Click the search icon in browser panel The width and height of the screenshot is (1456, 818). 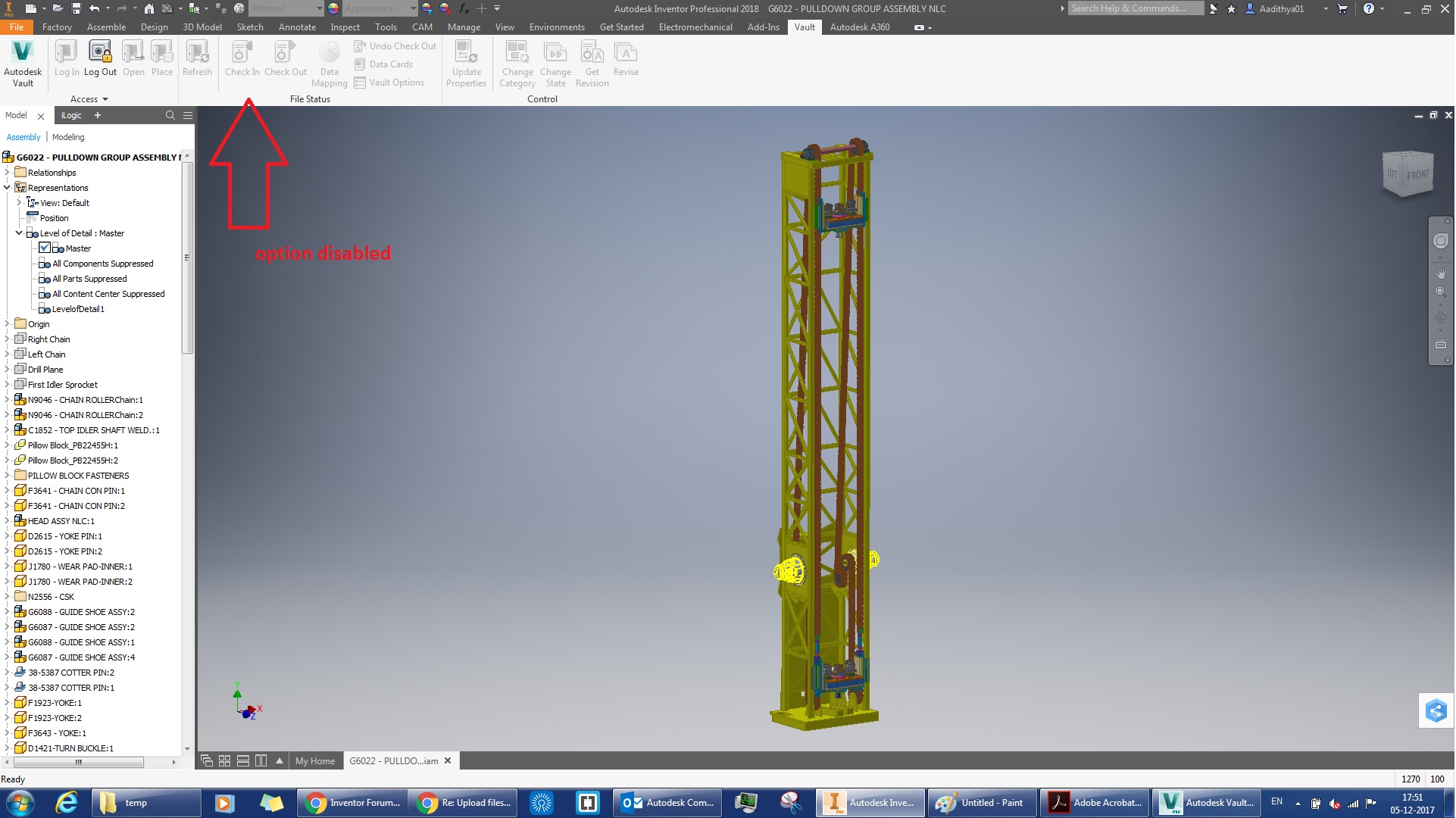pyautogui.click(x=170, y=116)
